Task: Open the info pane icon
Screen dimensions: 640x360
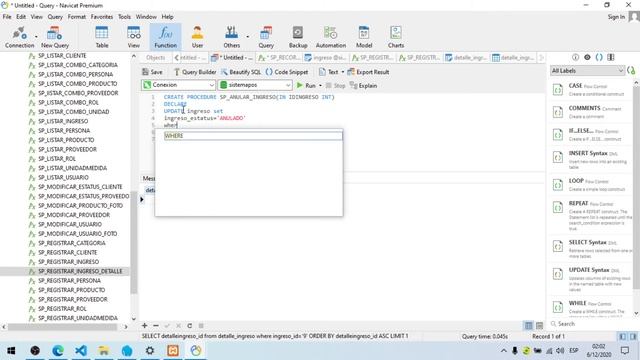Action: click(575, 57)
